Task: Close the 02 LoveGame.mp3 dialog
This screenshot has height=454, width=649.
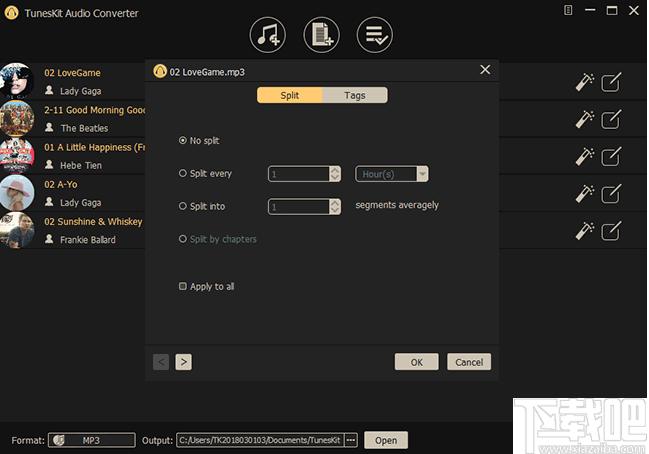Action: tap(485, 70)
